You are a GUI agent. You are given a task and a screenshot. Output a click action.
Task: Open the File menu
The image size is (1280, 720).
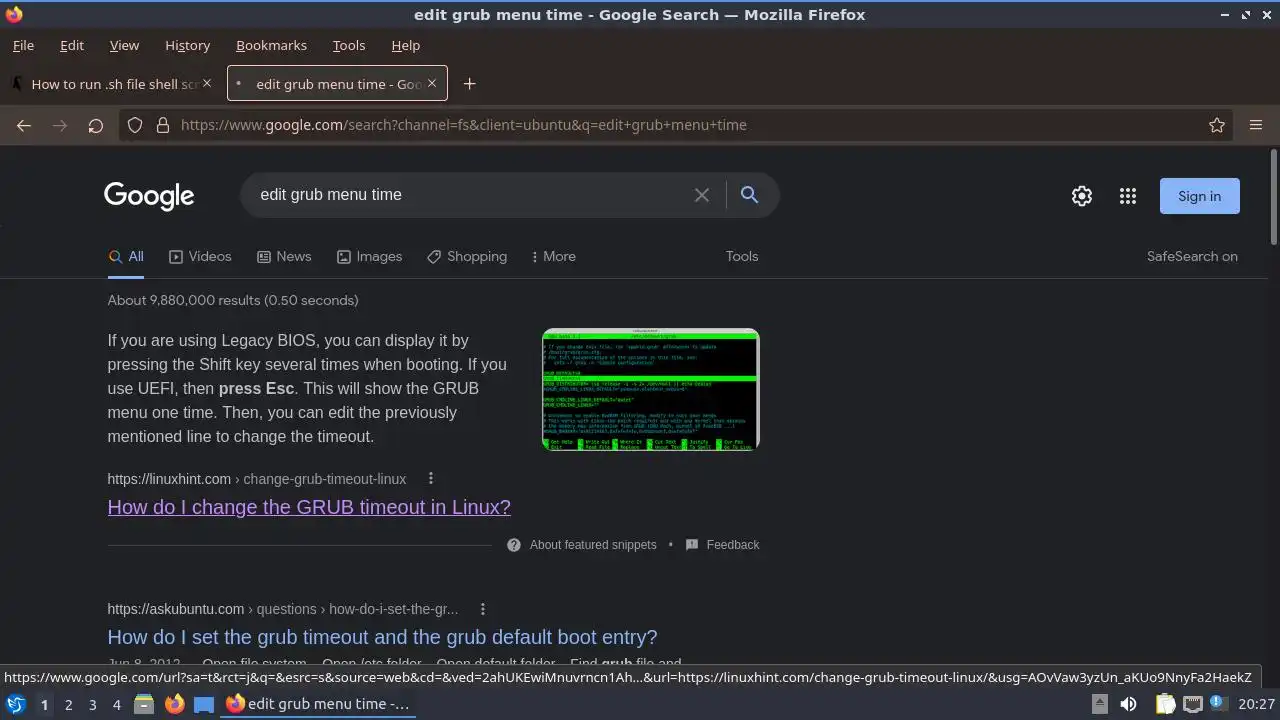pyautogui.click(x=23, y=45)
